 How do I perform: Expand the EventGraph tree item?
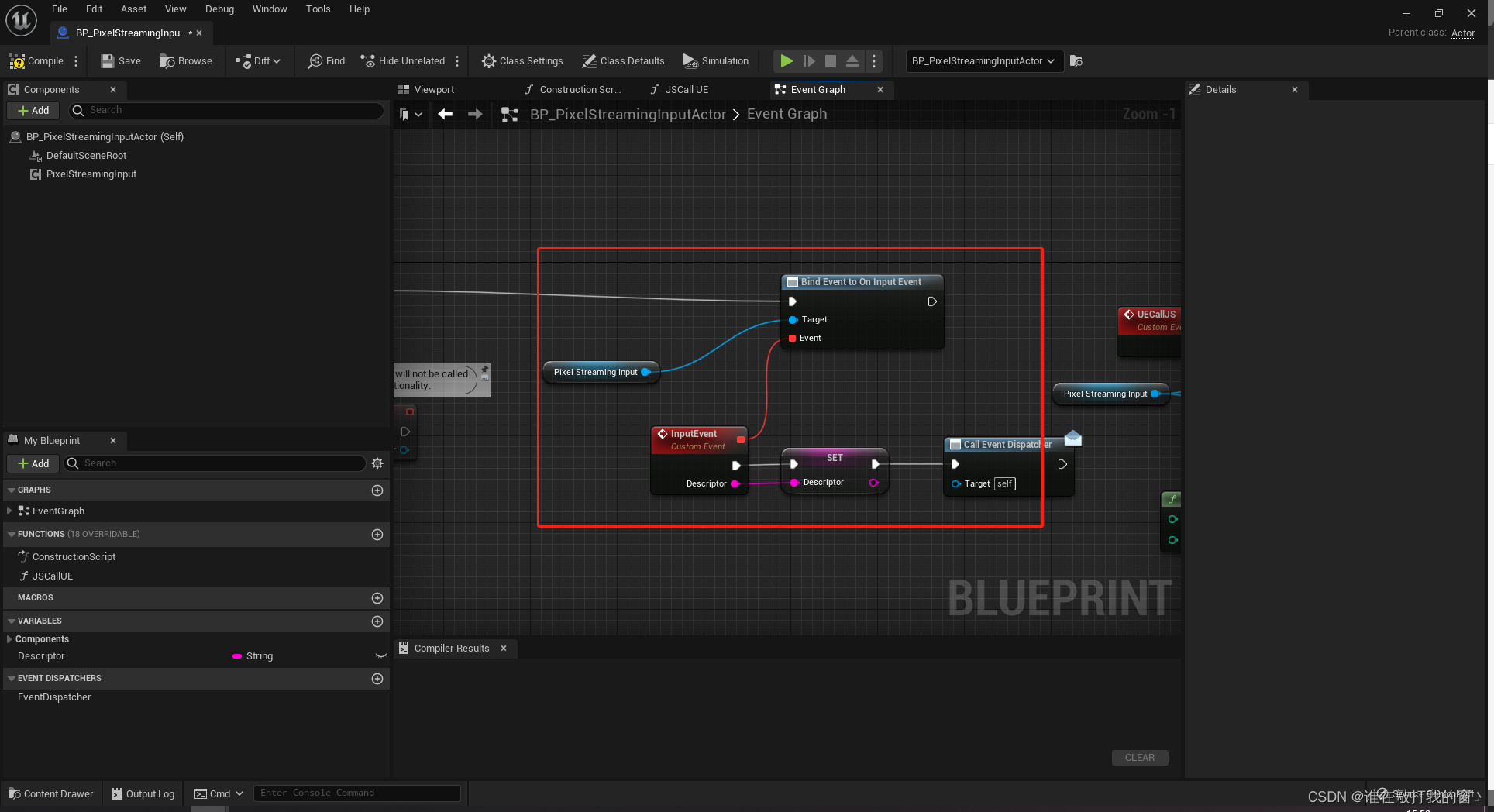[9, 511]
